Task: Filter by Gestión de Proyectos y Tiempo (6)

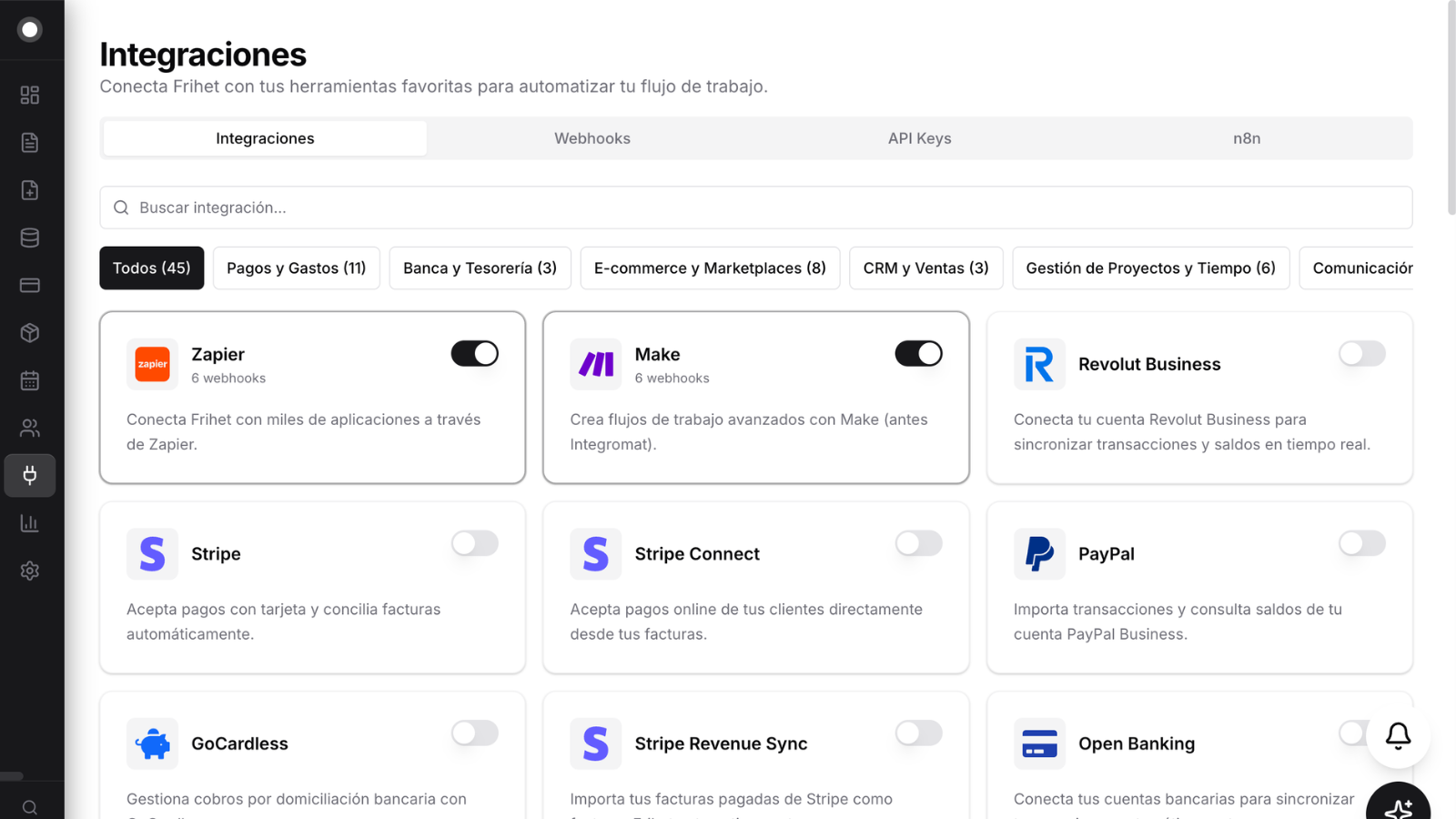Action: pos(1151,268)
